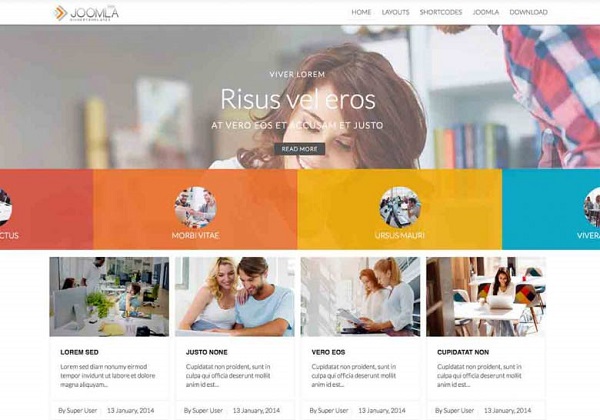Open the Cupidatat Non article title
This screenshot has width=600, height=420.
coord(463,352)
